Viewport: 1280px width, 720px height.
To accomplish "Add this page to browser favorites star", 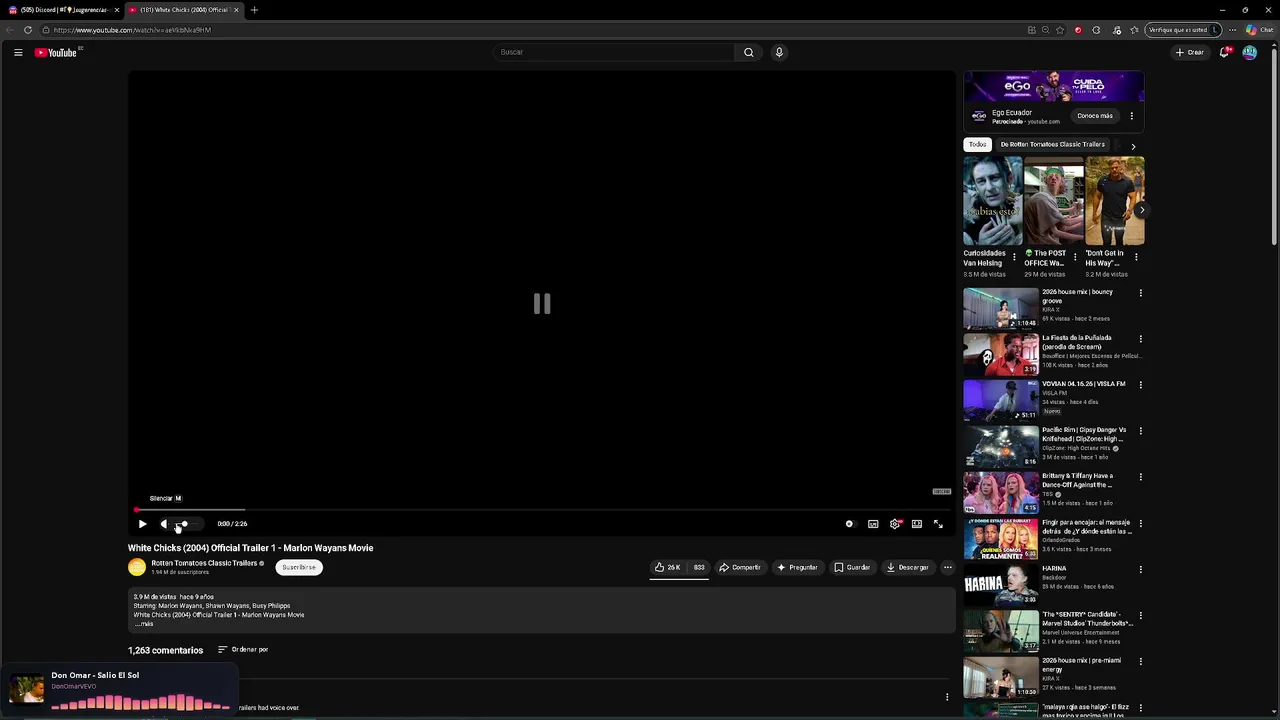I will click(x=1060, y=30).
